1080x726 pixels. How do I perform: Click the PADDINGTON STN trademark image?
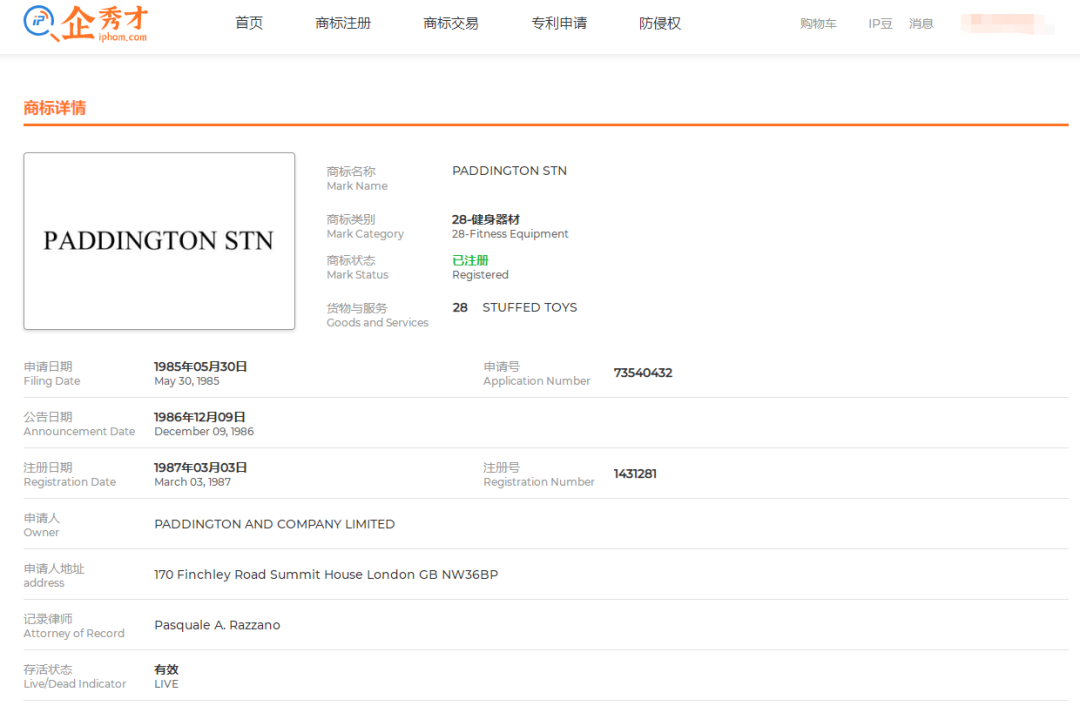pyautogui.click(x=159, y=241)
